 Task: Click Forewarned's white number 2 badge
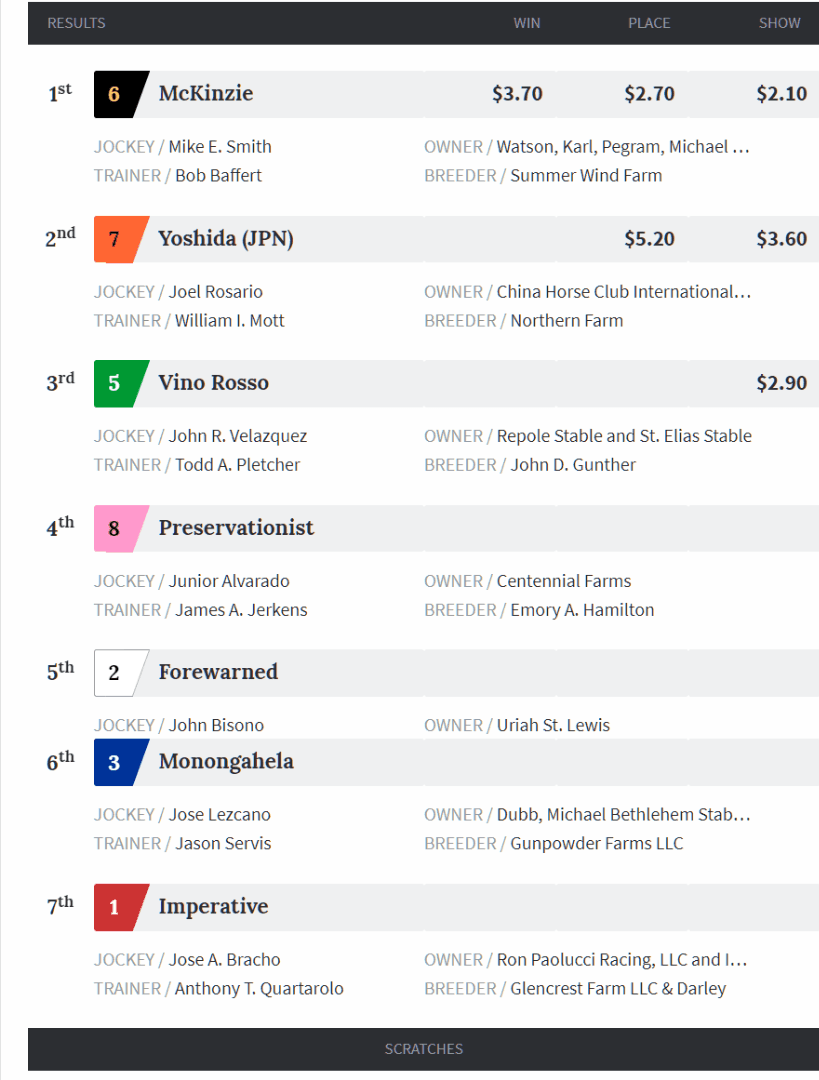tap(115, 672)
